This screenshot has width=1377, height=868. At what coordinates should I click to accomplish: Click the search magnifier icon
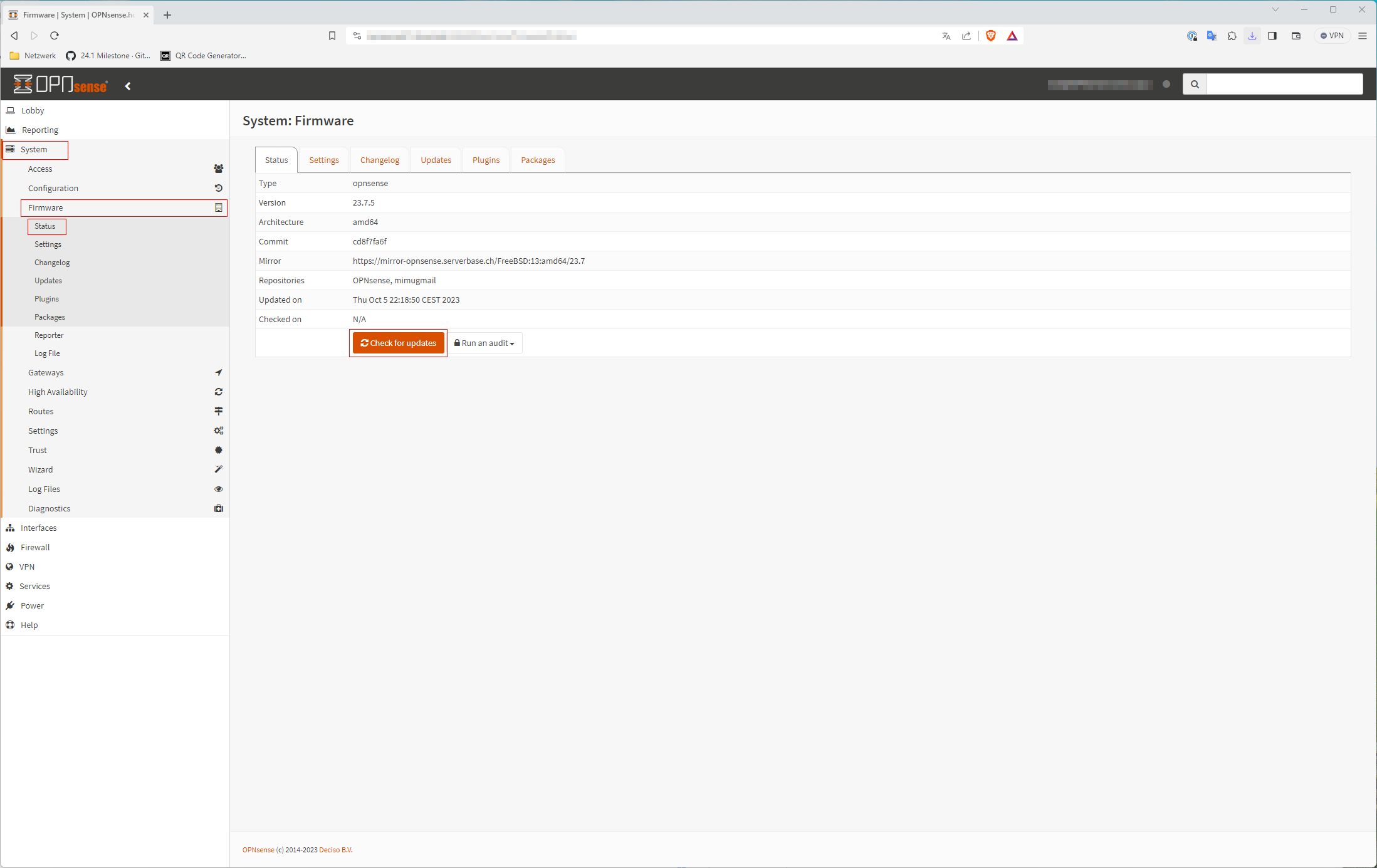(x=1195, y=84)
